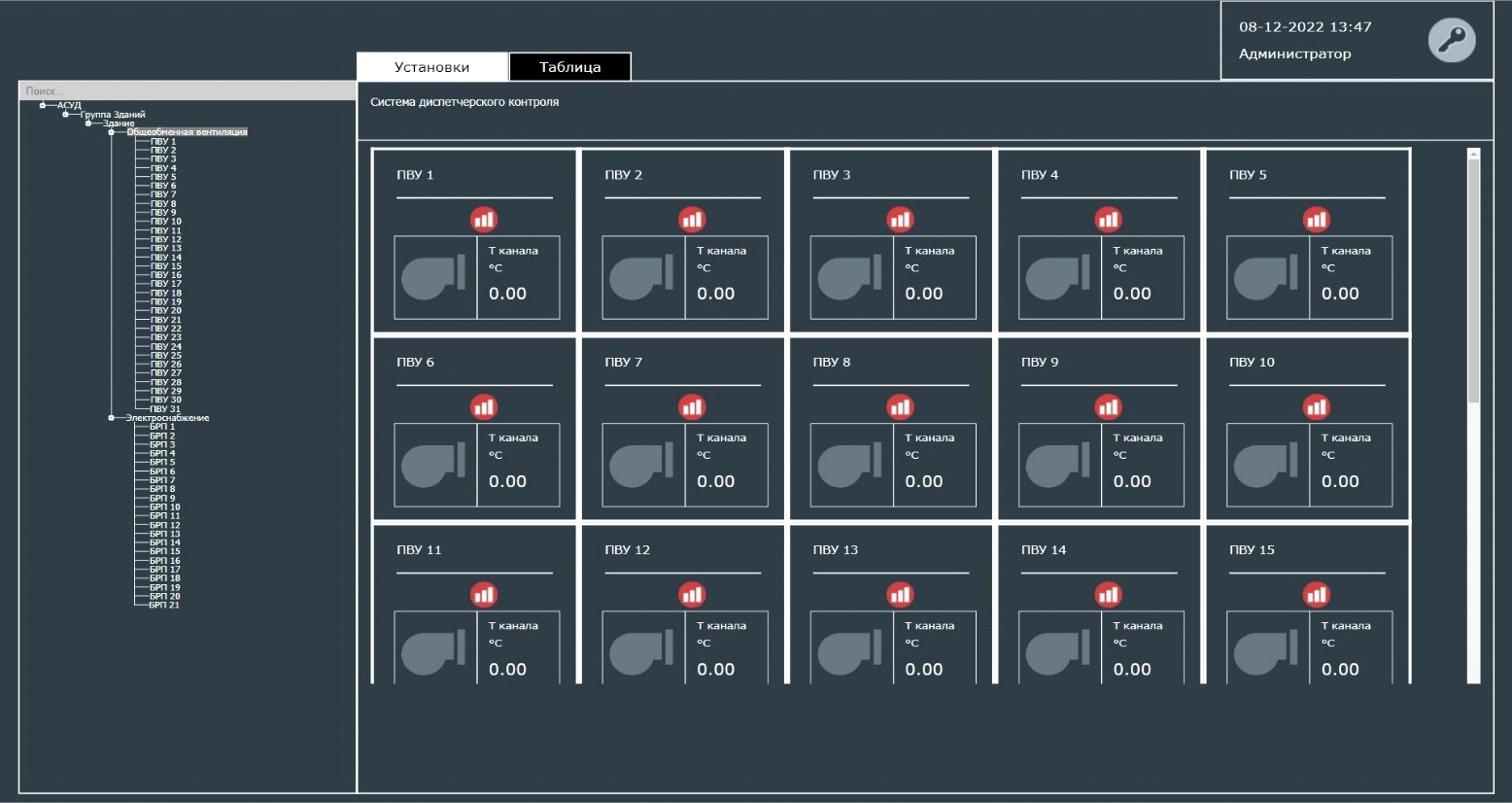The height and width of the screenshot is (803, 1512).
Task: Open the trend chart icon for ПВУ 5
Action: [1316, 219]
